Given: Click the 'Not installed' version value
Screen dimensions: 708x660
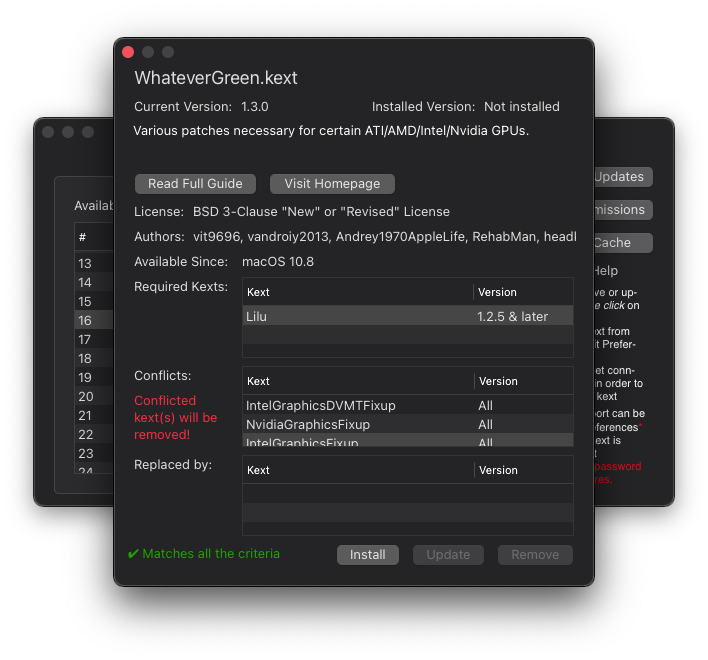Looking at the screenshot, I should click(x=522, y=107).
